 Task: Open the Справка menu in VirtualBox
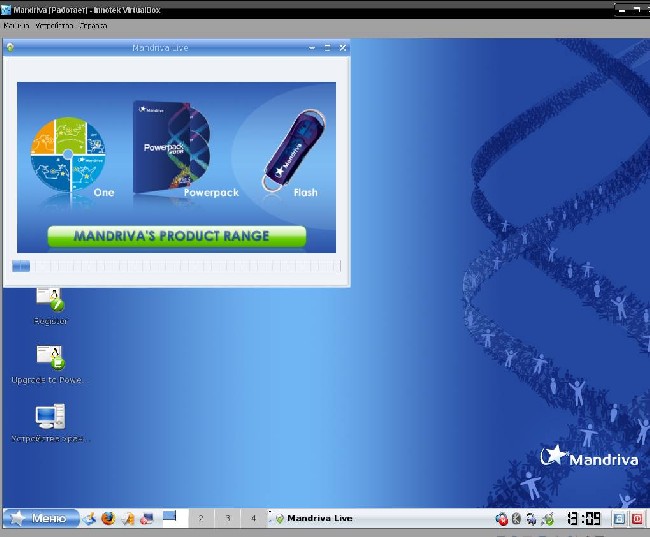click(x=93, y=26)
